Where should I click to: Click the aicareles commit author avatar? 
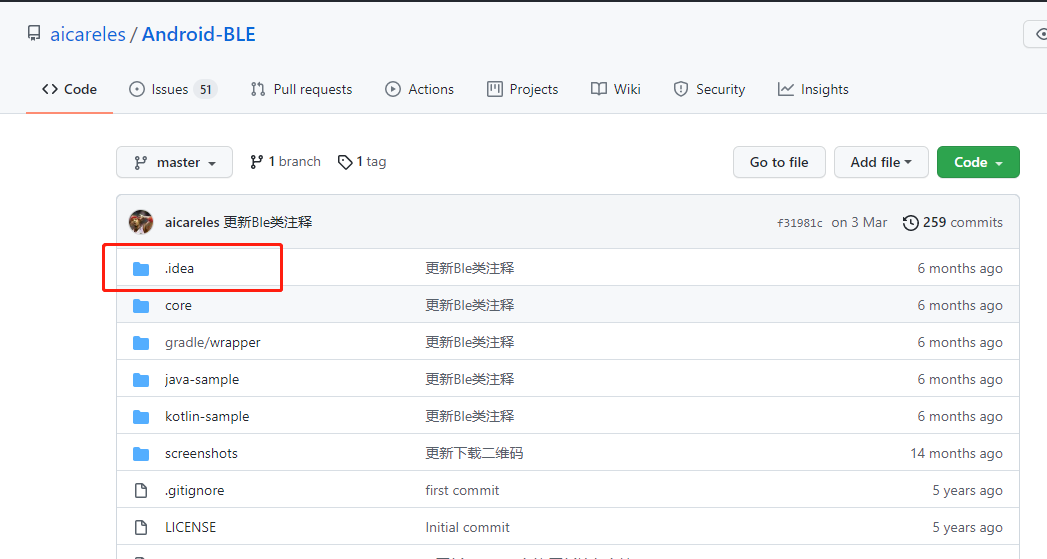pyautogui.click(x=141, y=222)
